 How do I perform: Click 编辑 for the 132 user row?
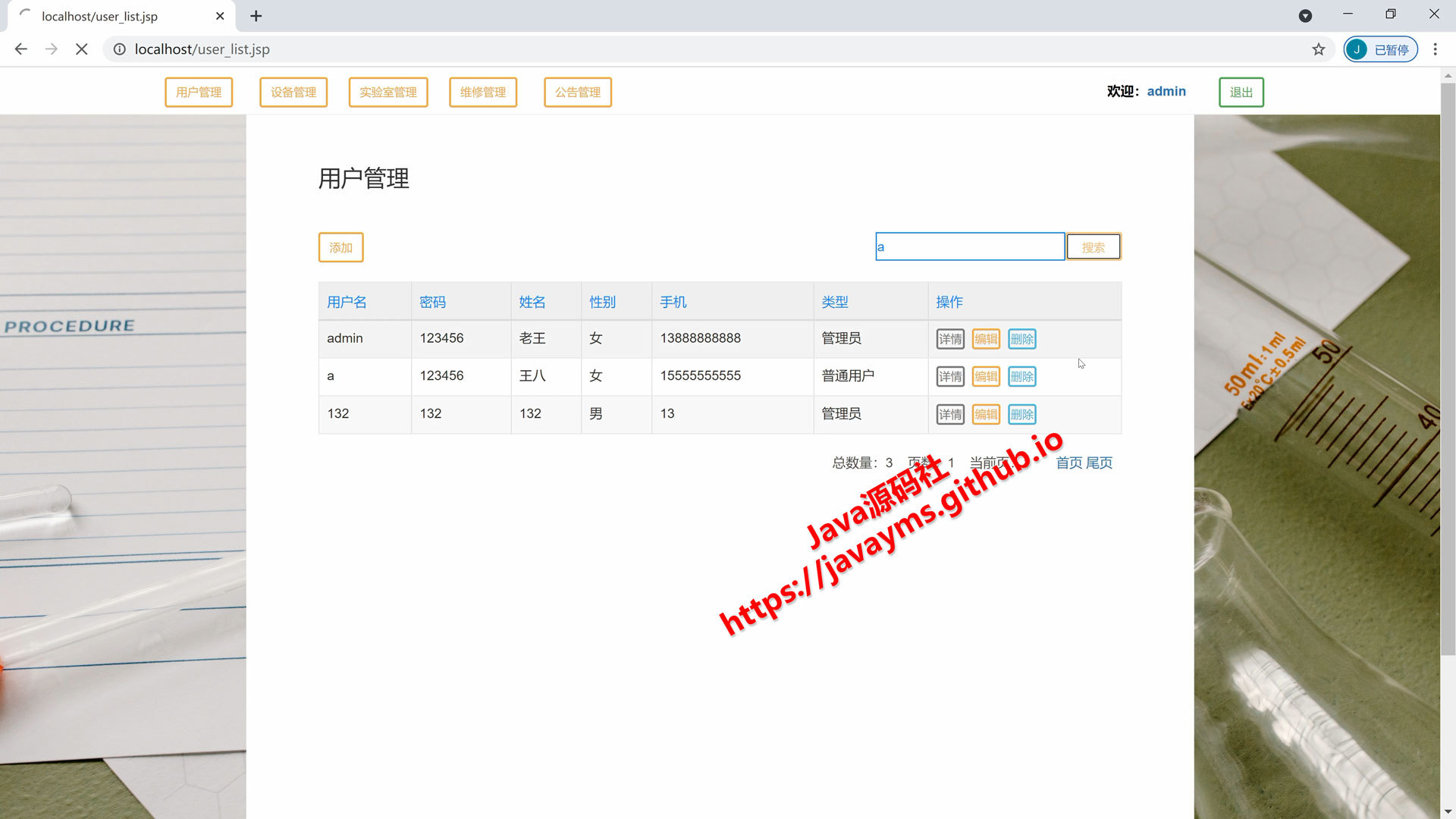(986, 414)
